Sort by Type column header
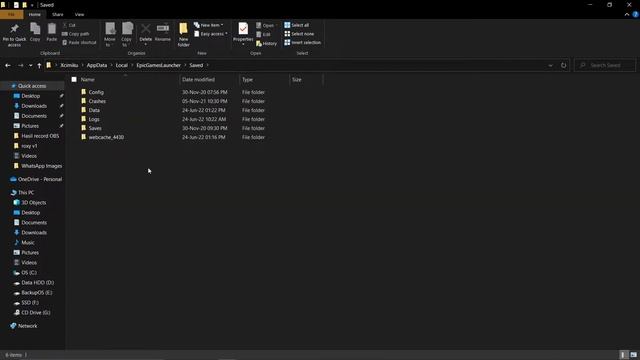Screen dimensions: 640x360 point(247,80)
